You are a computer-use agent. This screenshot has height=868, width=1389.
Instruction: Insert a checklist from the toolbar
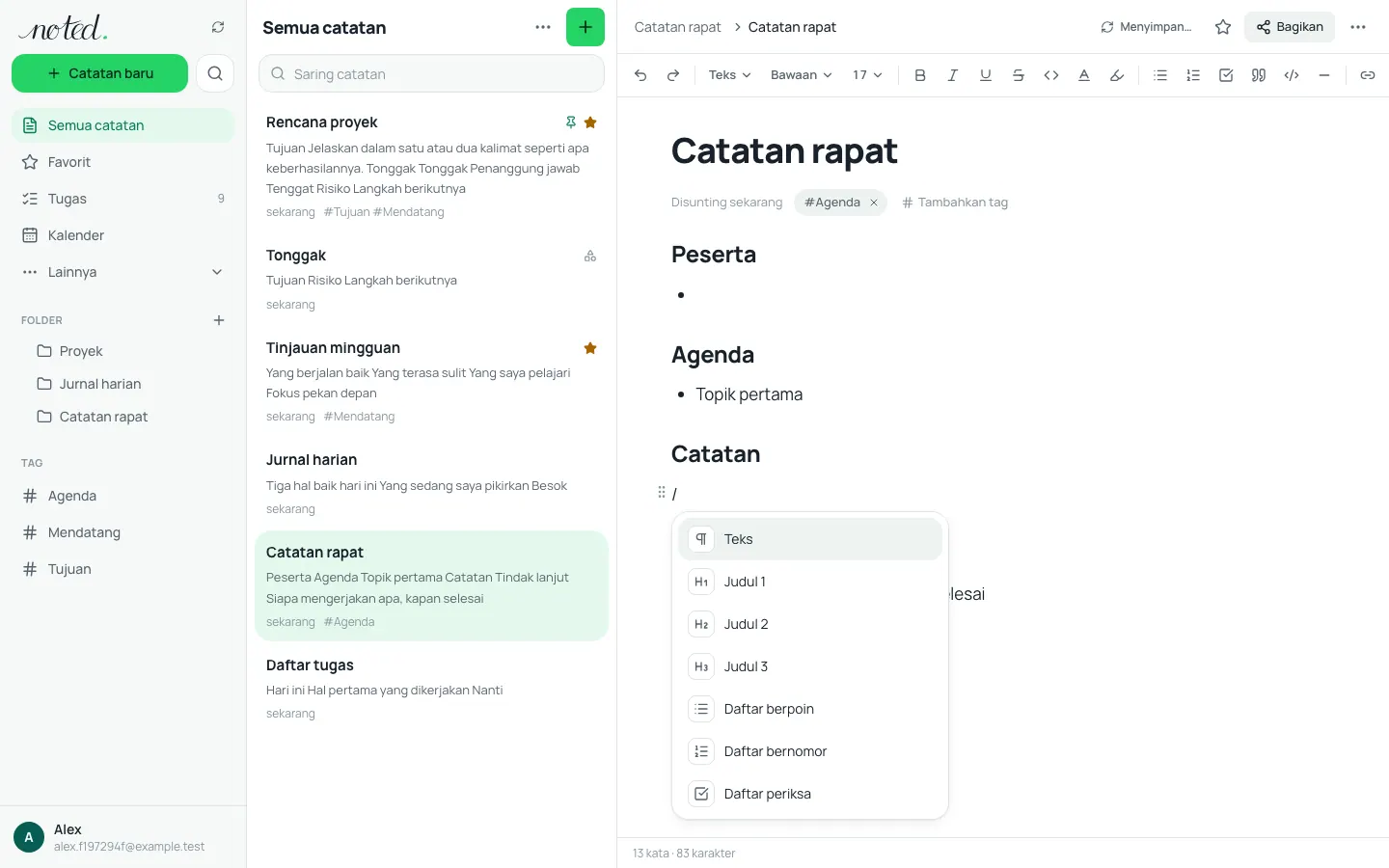[x=1226, y=75]
